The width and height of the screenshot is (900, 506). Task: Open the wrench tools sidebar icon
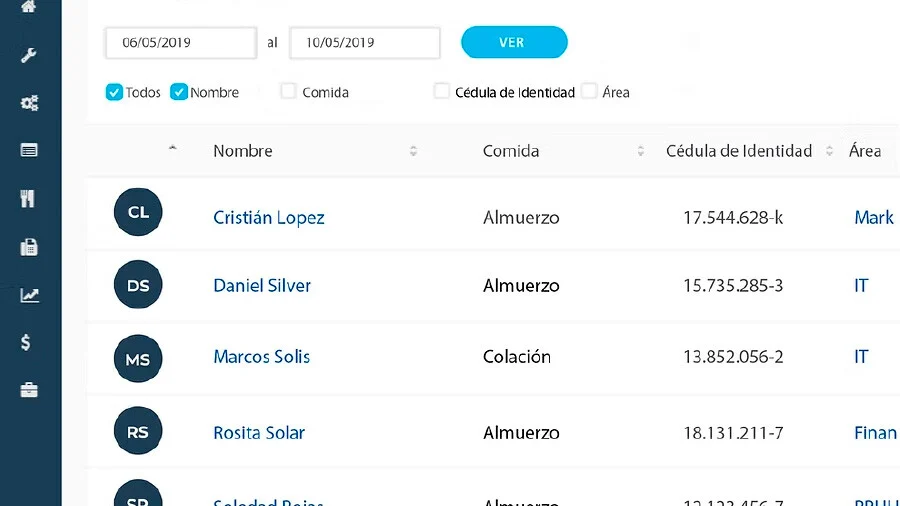click(x=29, y=54)
